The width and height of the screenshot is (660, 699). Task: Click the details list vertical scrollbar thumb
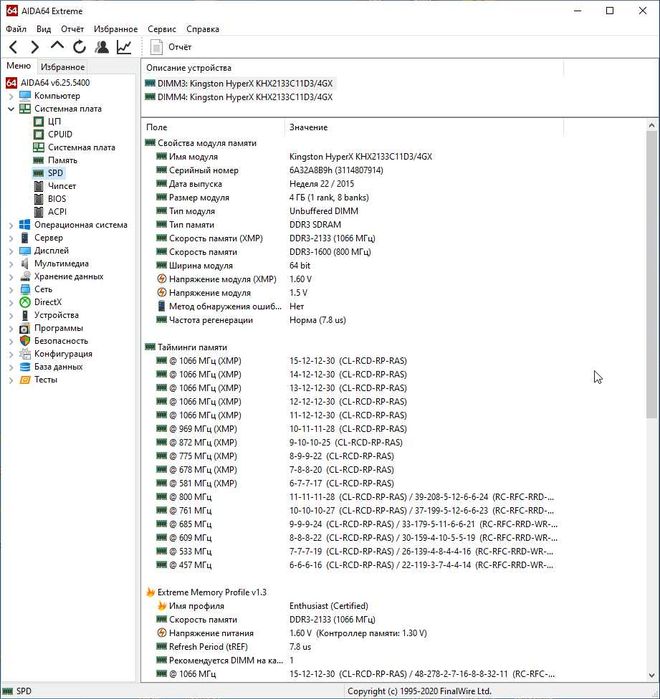tap(651, 274)
